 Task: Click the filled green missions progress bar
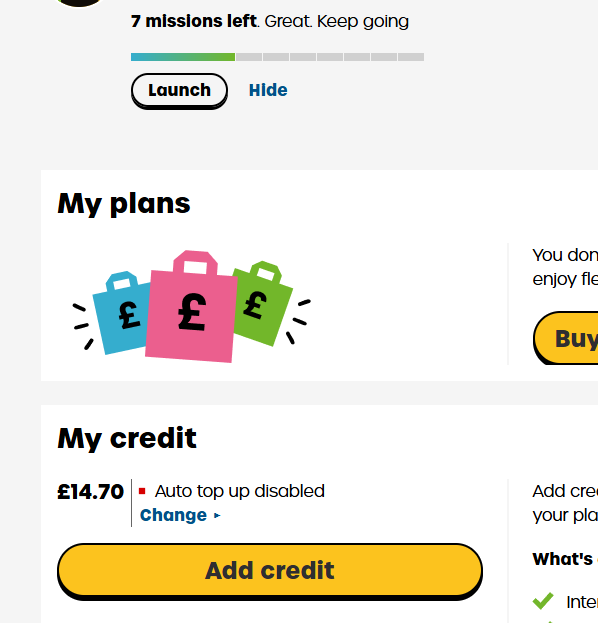(x=183, y=57)
